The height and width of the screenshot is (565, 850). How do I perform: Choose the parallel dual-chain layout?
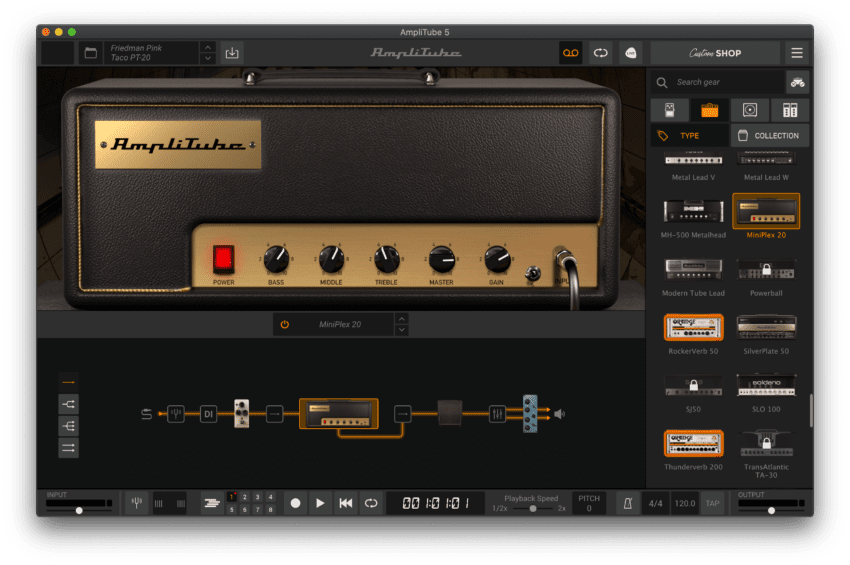pos(68,448)
